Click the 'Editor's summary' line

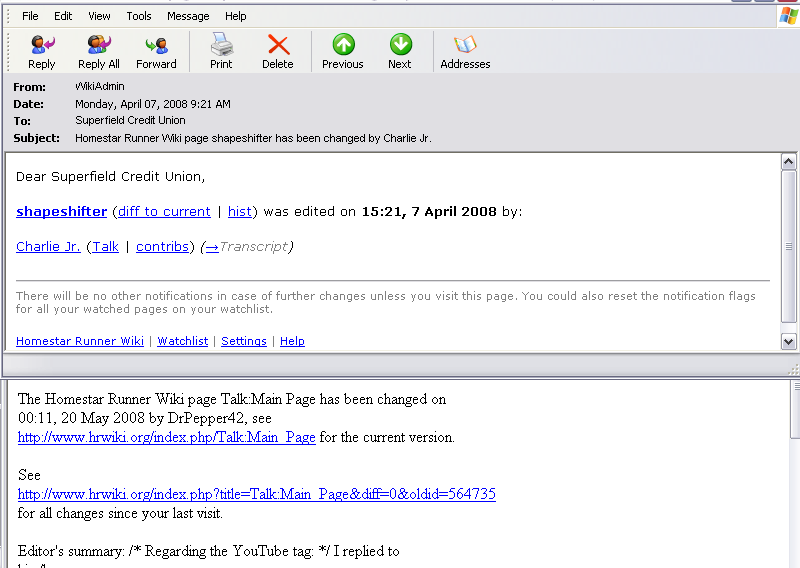click(x=209, y=551)
